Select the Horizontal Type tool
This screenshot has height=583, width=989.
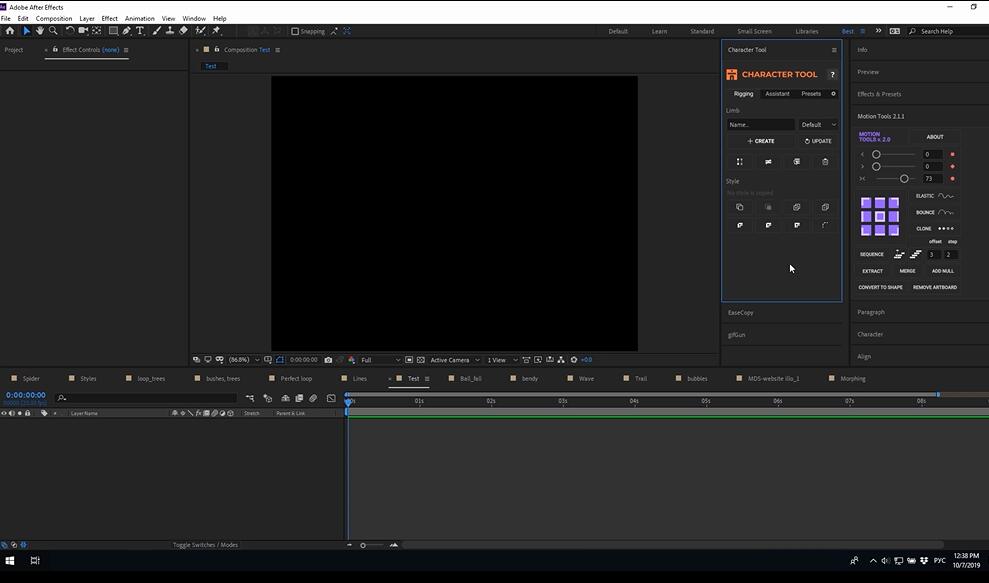[x=140, y=30]
